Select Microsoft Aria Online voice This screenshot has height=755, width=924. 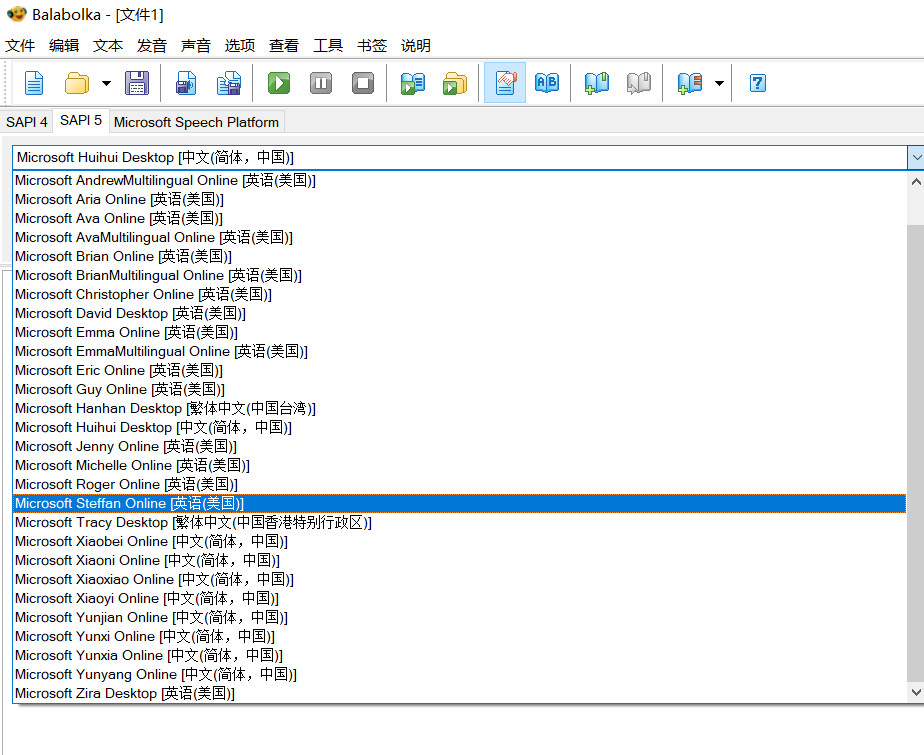(x=460, y=199)
